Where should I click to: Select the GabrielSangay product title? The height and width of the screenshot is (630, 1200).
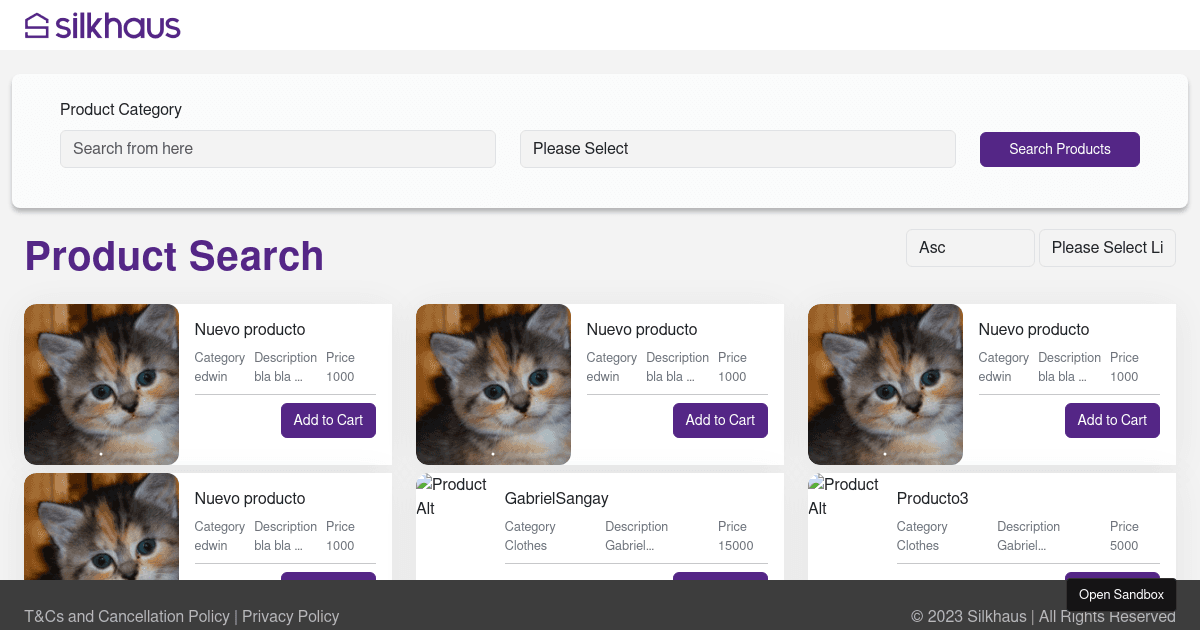[x=556, y=498]
